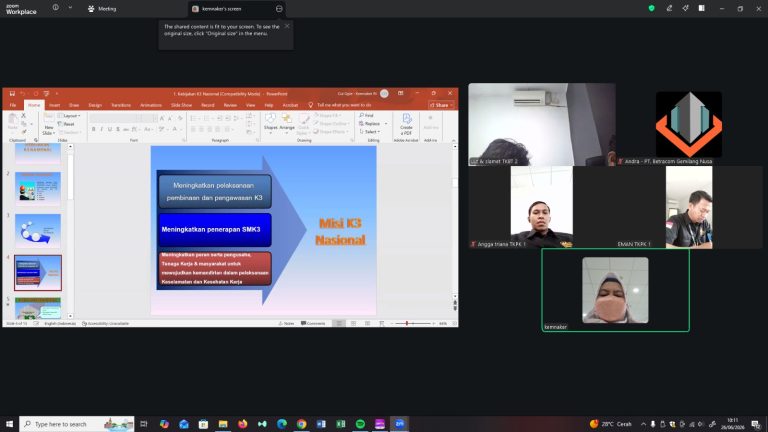Image resolution: width=768 pixels, height=432 pixels.
Task: Switch to Reading view icon
Action: [367, 324]
